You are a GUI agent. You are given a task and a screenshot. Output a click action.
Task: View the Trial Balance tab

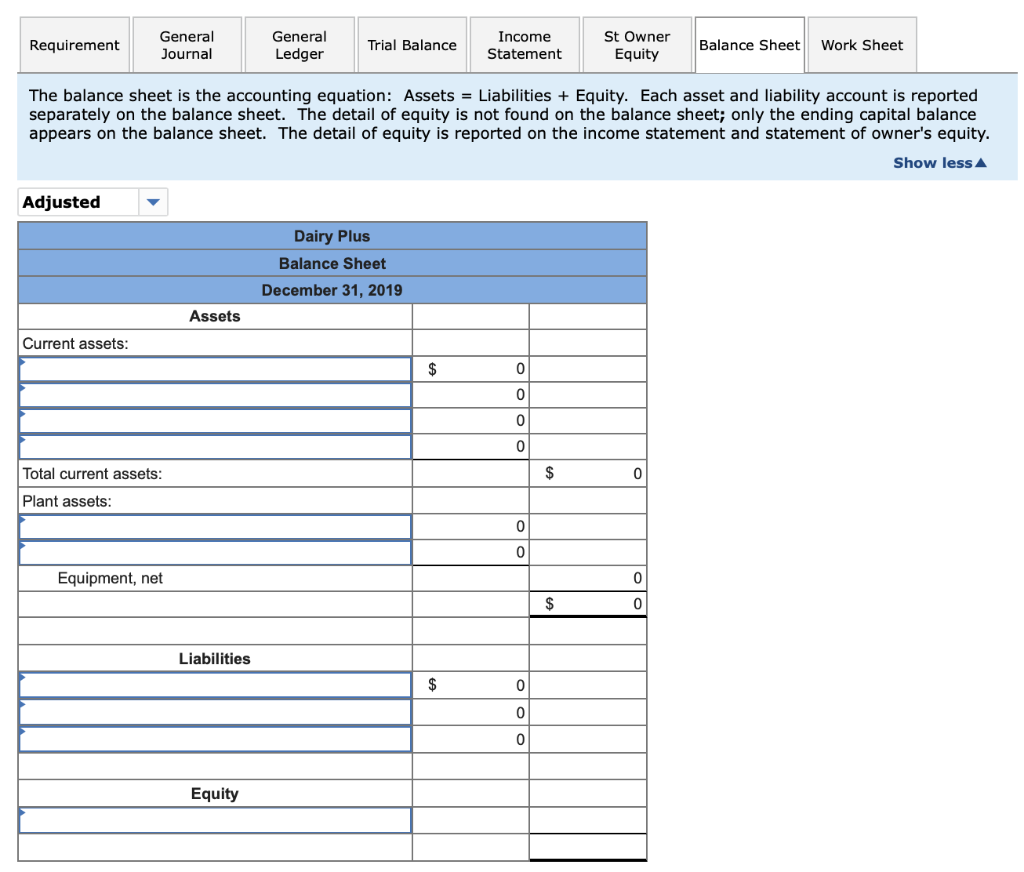click(x=411, y=44)
